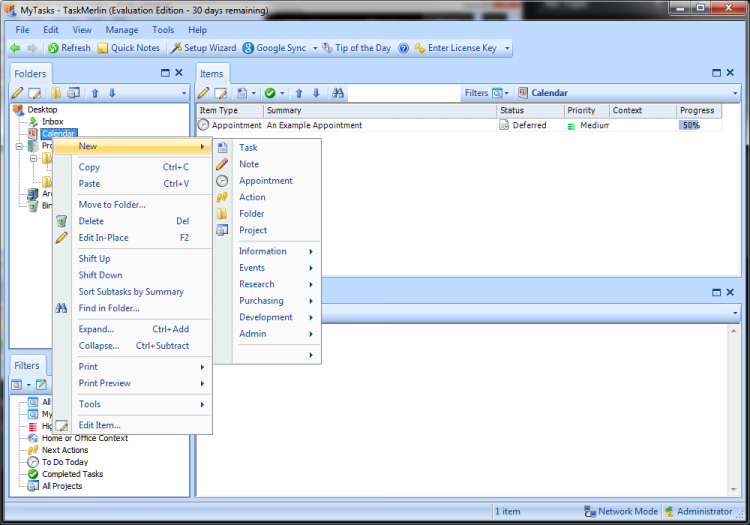Viewport: 750px width, 525px height.
Task: Click new item icon in Items toolbar
Action: (243, 93)
